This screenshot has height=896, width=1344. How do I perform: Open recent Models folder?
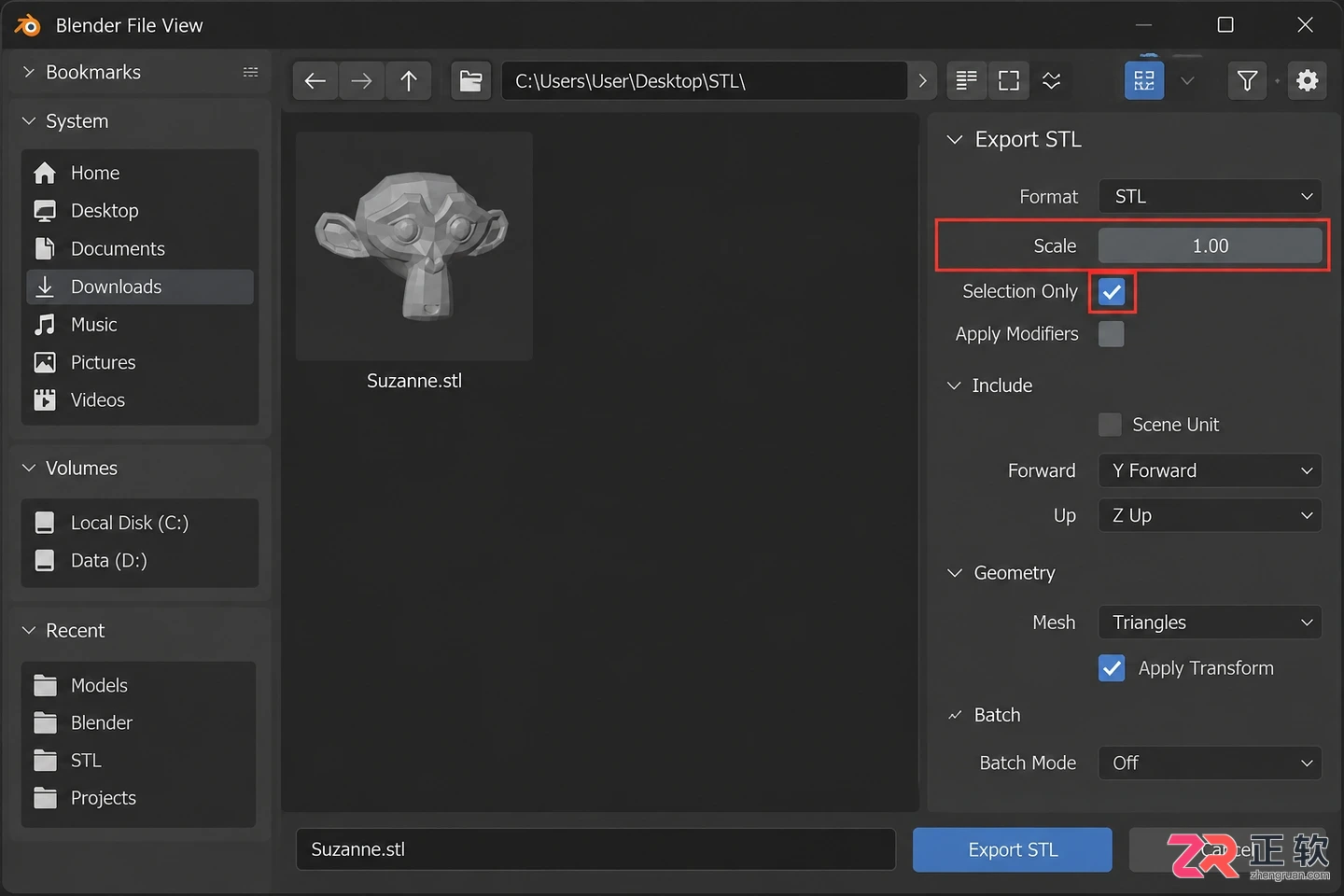tap(140, 685)
